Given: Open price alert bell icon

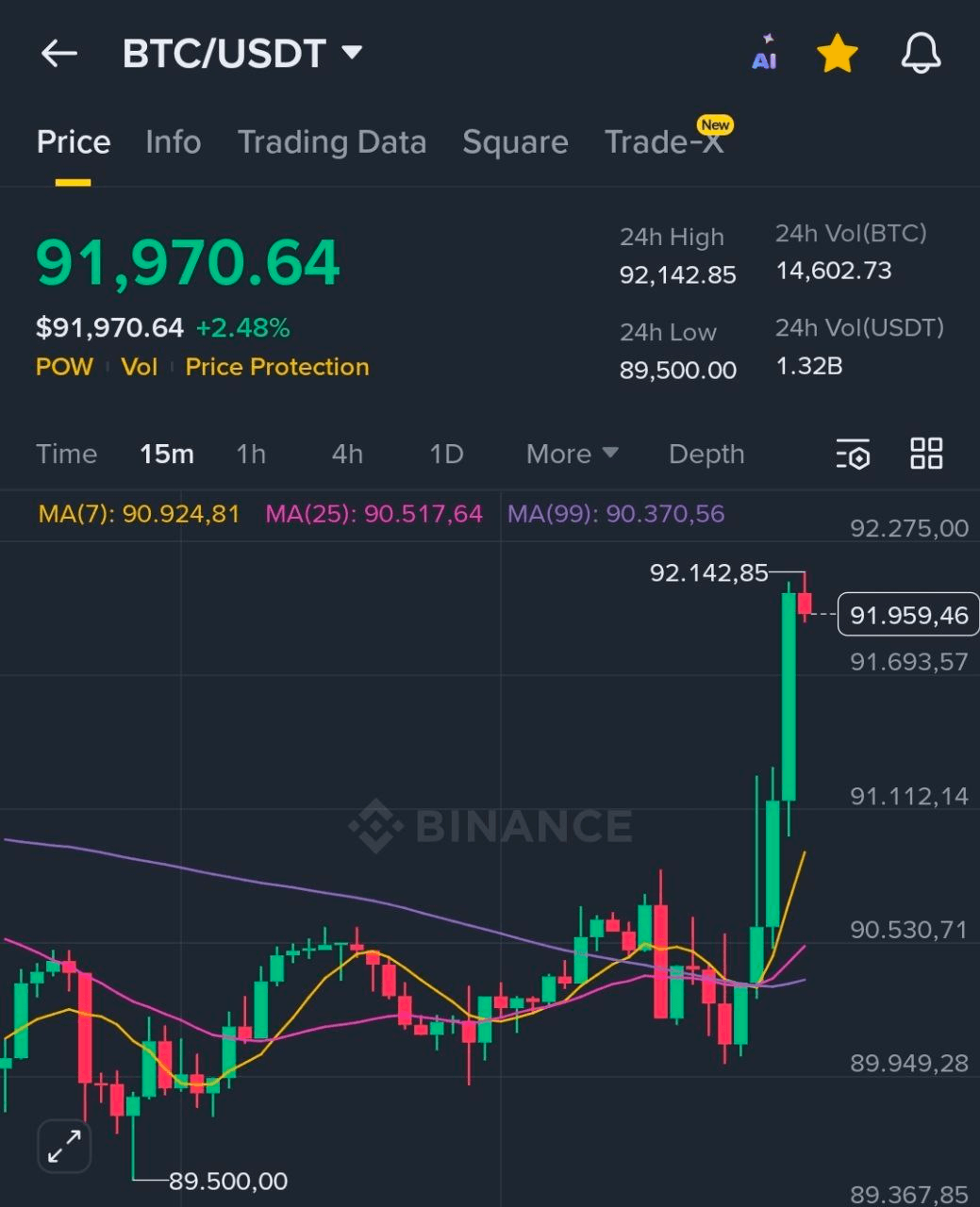Looking at the screenshot, I should point(921,54).
